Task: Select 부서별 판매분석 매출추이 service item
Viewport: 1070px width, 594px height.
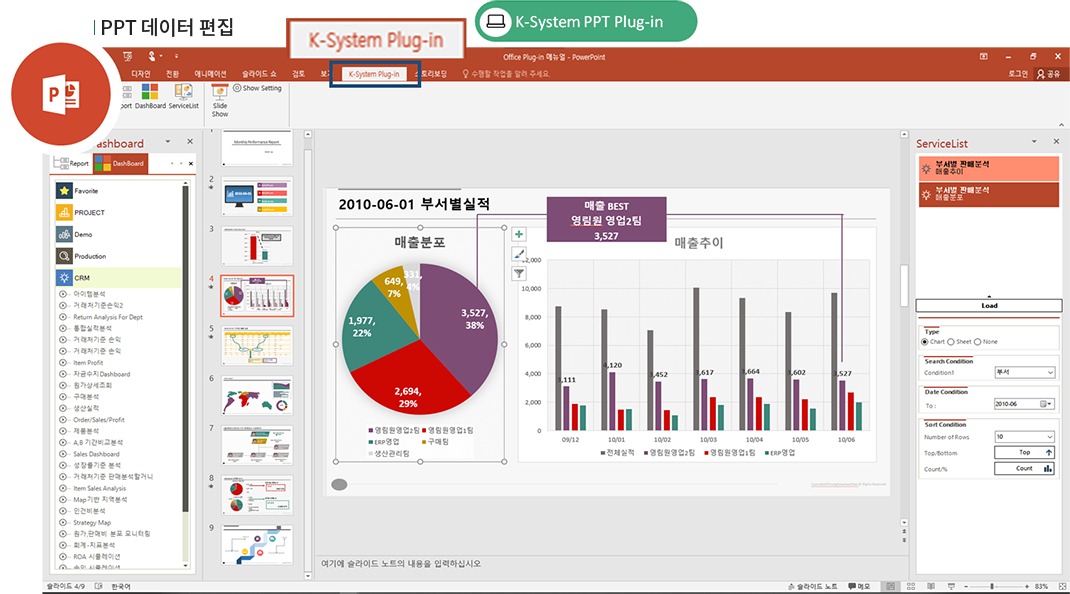Action: (989, 168)
